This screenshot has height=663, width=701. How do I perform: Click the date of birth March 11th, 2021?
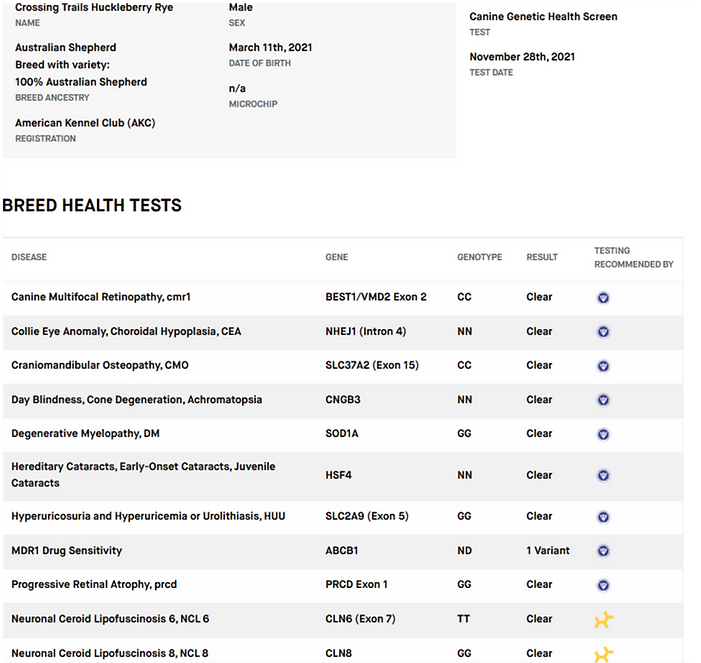(270, 47)
